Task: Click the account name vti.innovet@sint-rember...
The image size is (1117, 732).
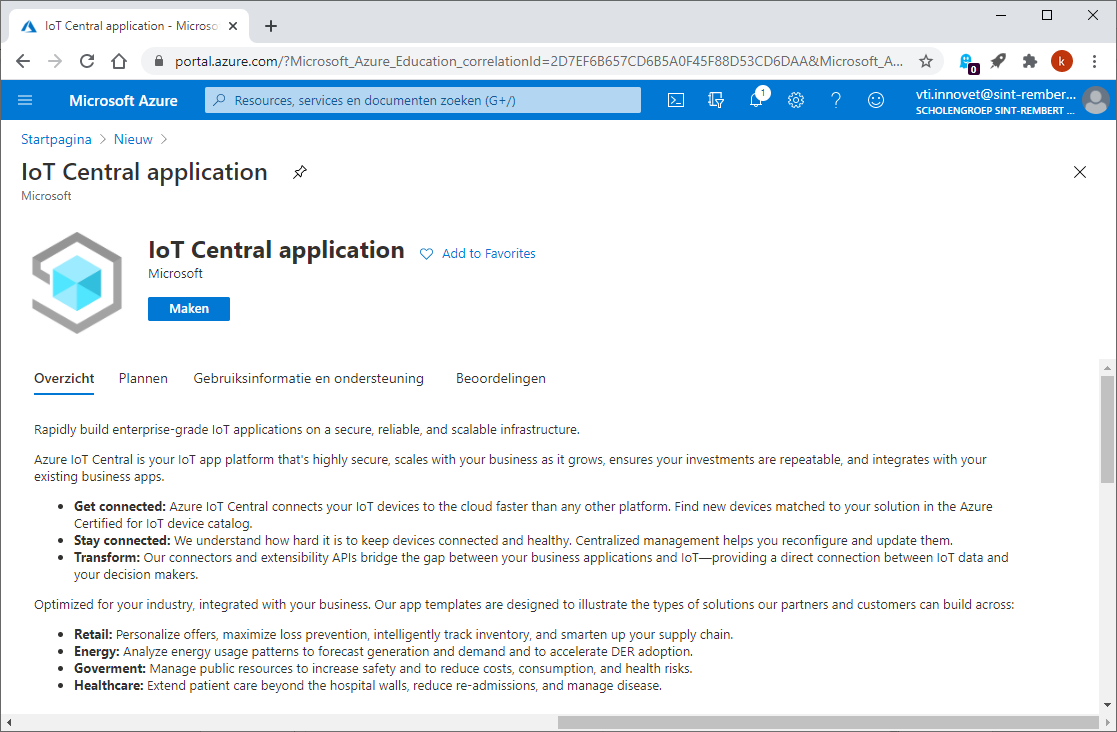Action: [x=995, y=94]
